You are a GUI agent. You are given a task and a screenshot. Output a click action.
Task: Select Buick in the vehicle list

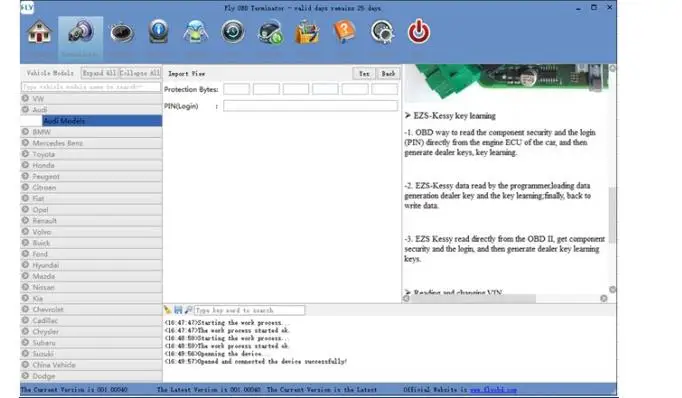tap(91, 243)
